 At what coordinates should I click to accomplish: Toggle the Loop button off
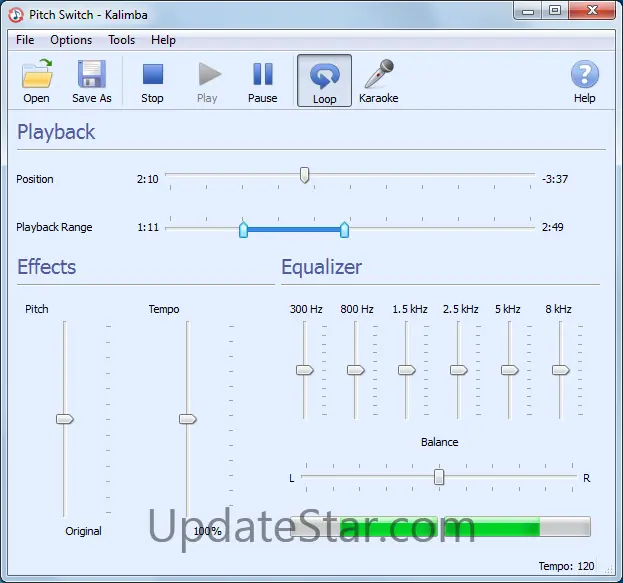[324, 81]
